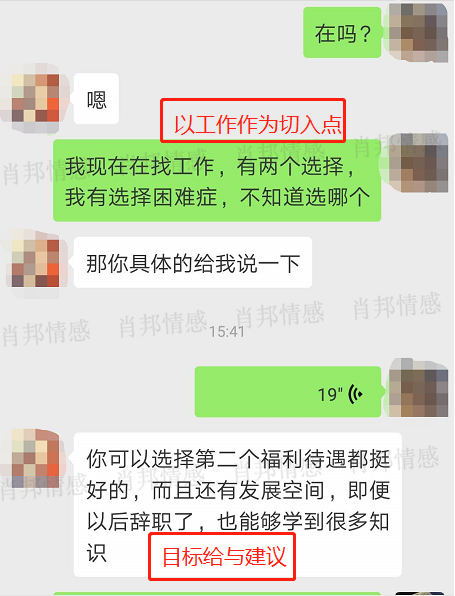Image resolution: width=455 pixels, height=596 pixels.
Task: Select the "在吗？" message bubble
Action: 342,33
